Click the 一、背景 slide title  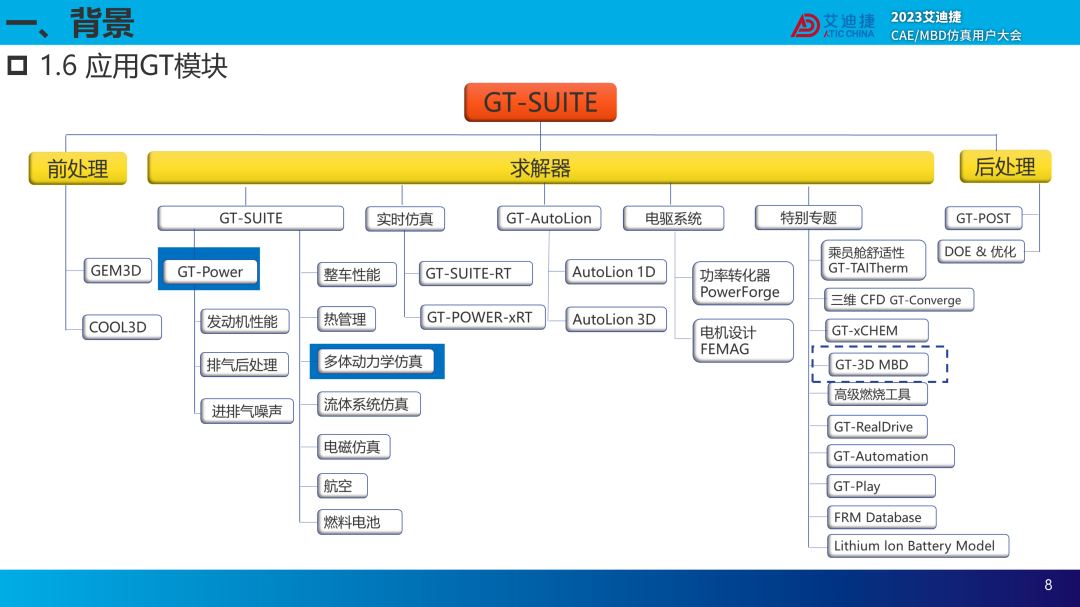click(70, 23)
